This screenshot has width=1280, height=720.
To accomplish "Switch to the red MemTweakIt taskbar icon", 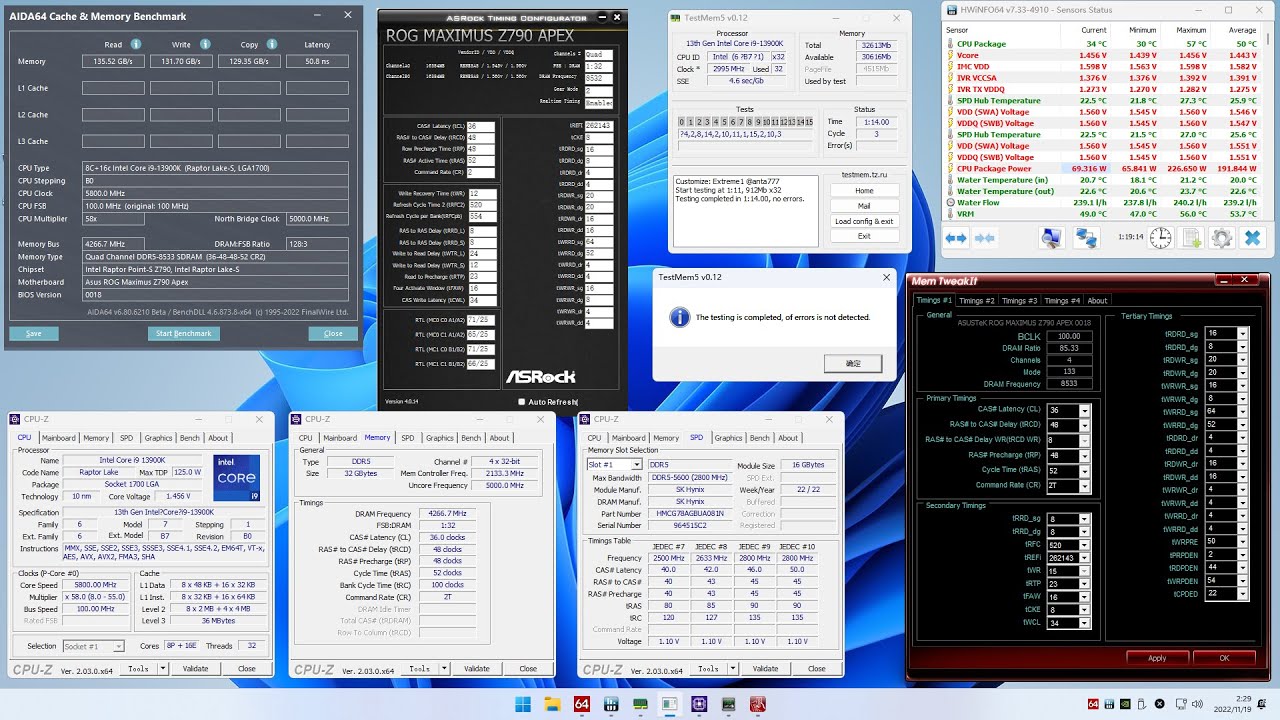I will point(758,704).
